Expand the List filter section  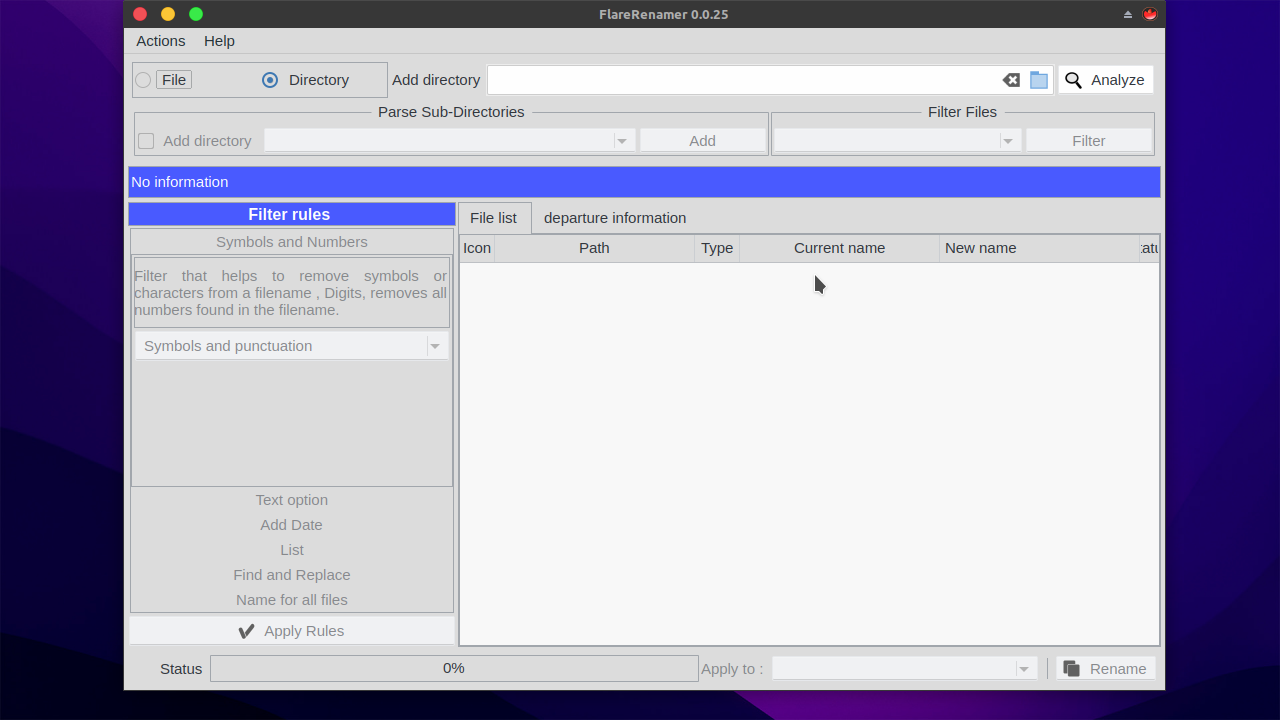(292, 550)
